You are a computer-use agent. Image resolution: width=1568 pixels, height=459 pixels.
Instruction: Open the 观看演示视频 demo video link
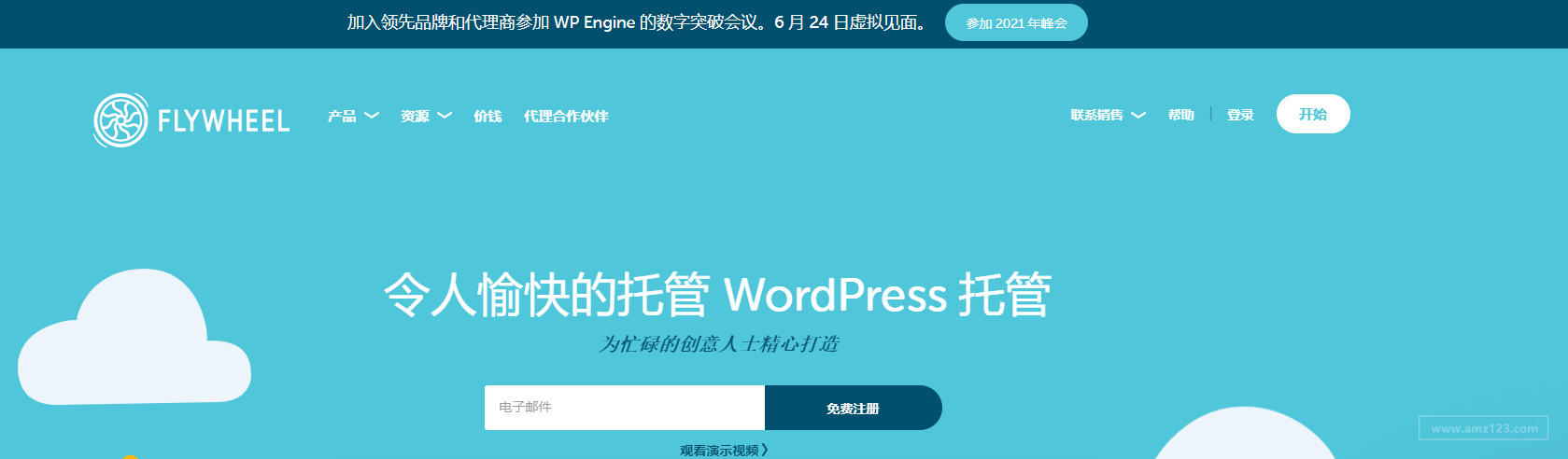pos(724,451)
